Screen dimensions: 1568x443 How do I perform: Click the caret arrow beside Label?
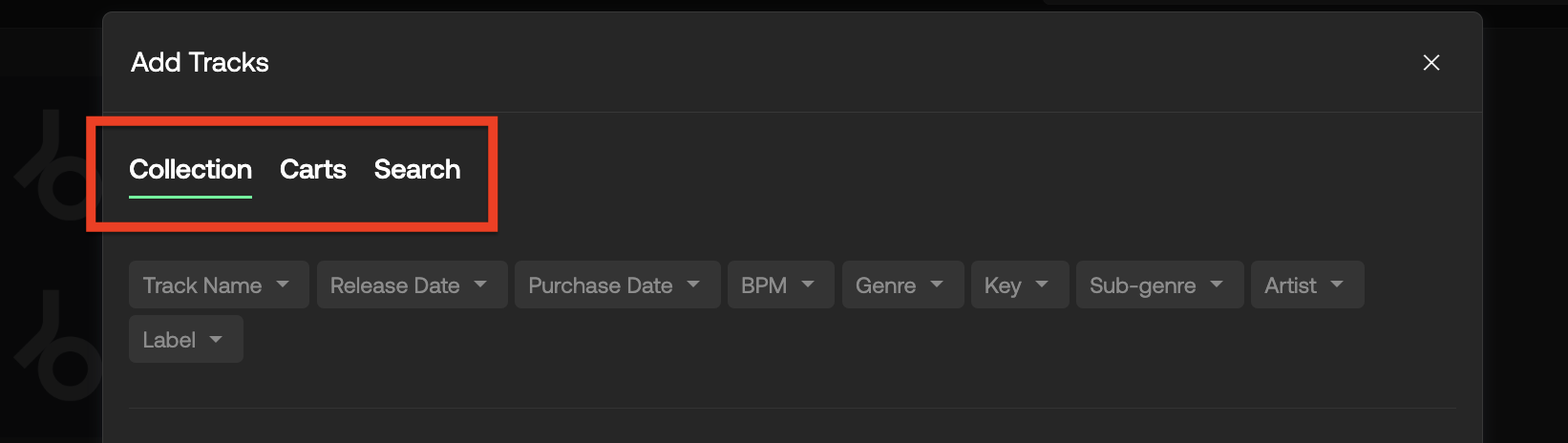tap(216, 339)
